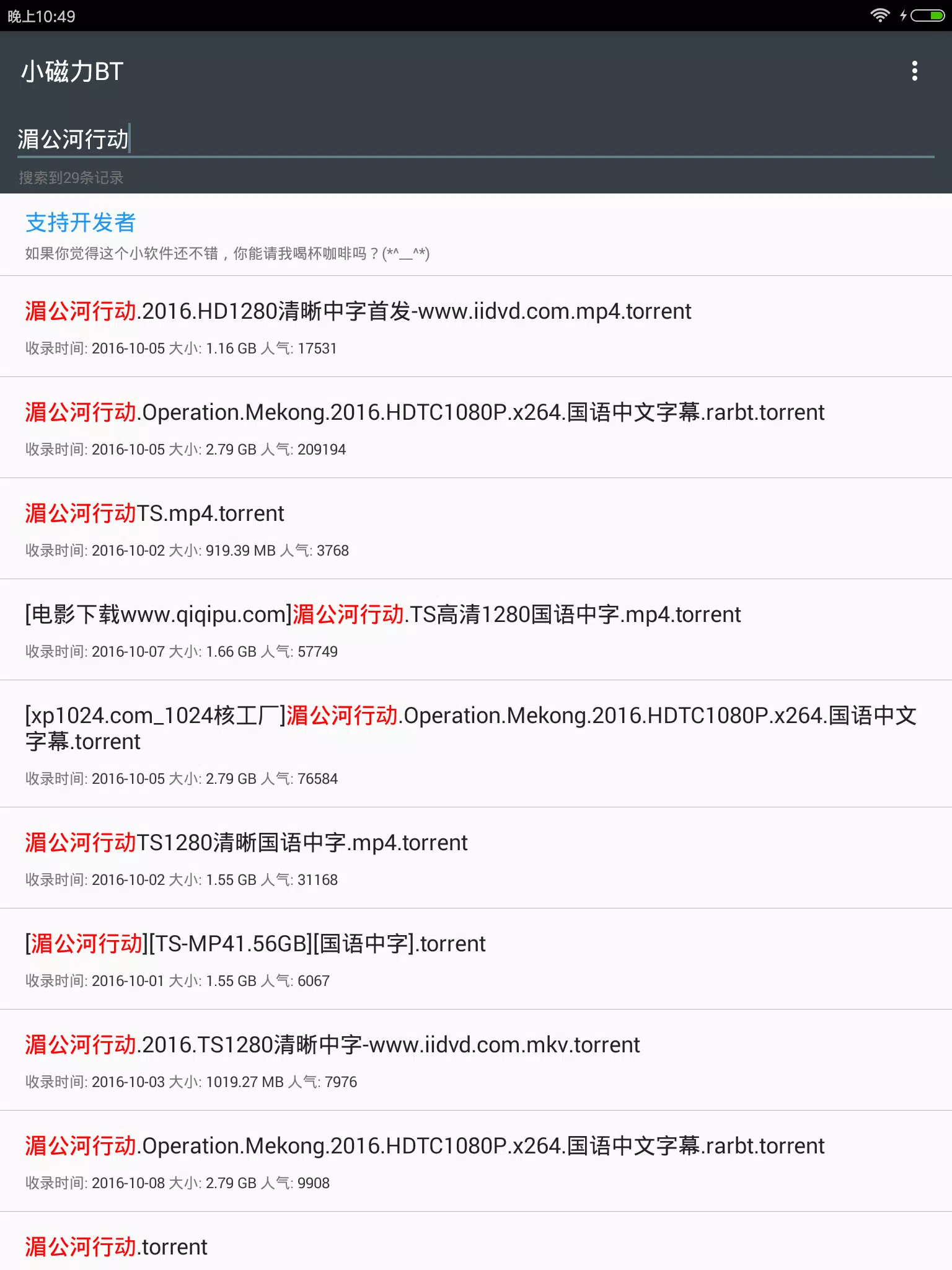
Task: Open the three-dot overflow menu
Action: pyautogui.click(x=914, y=71)
